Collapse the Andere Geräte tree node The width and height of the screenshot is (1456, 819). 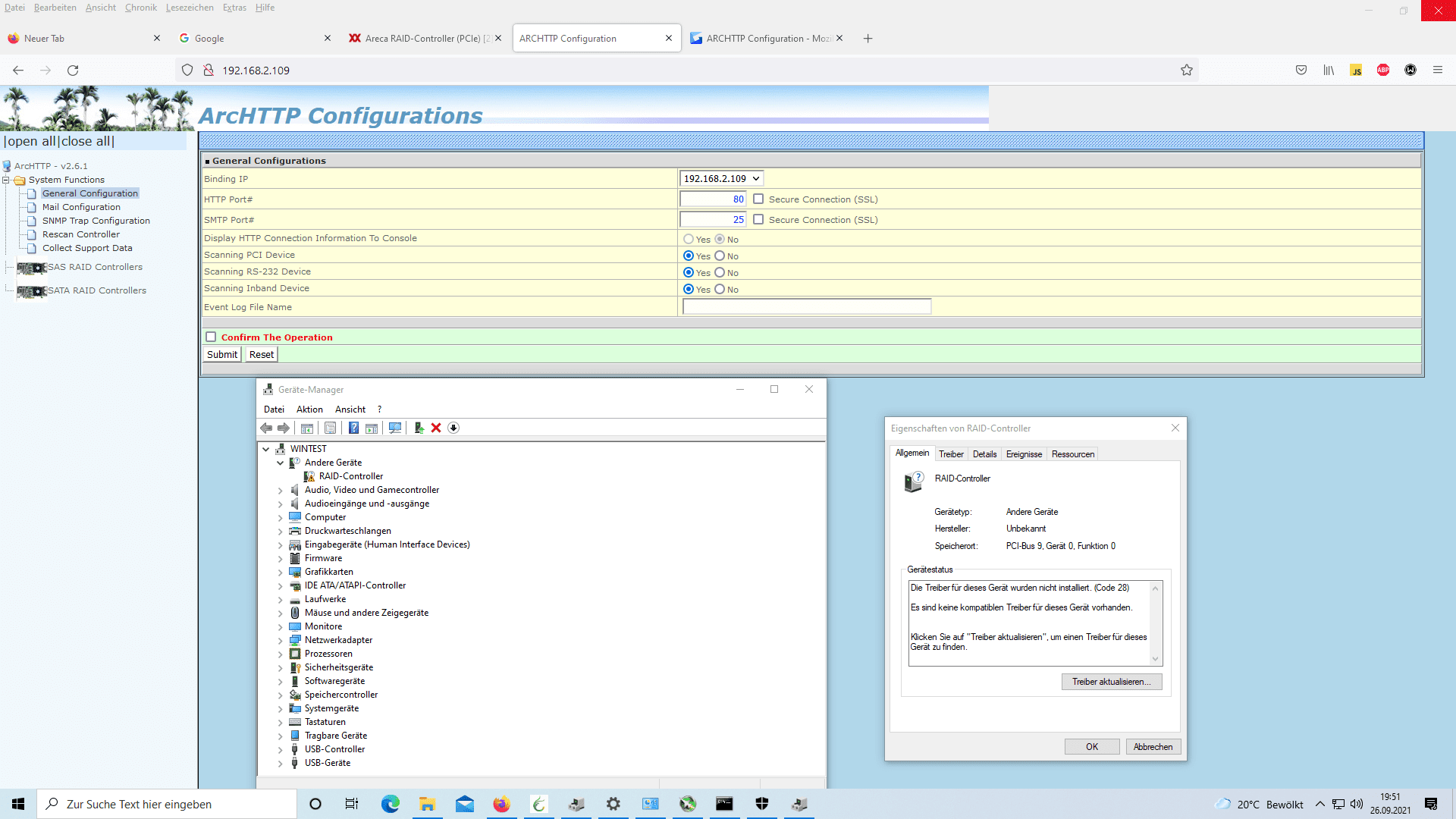point(281,463)
